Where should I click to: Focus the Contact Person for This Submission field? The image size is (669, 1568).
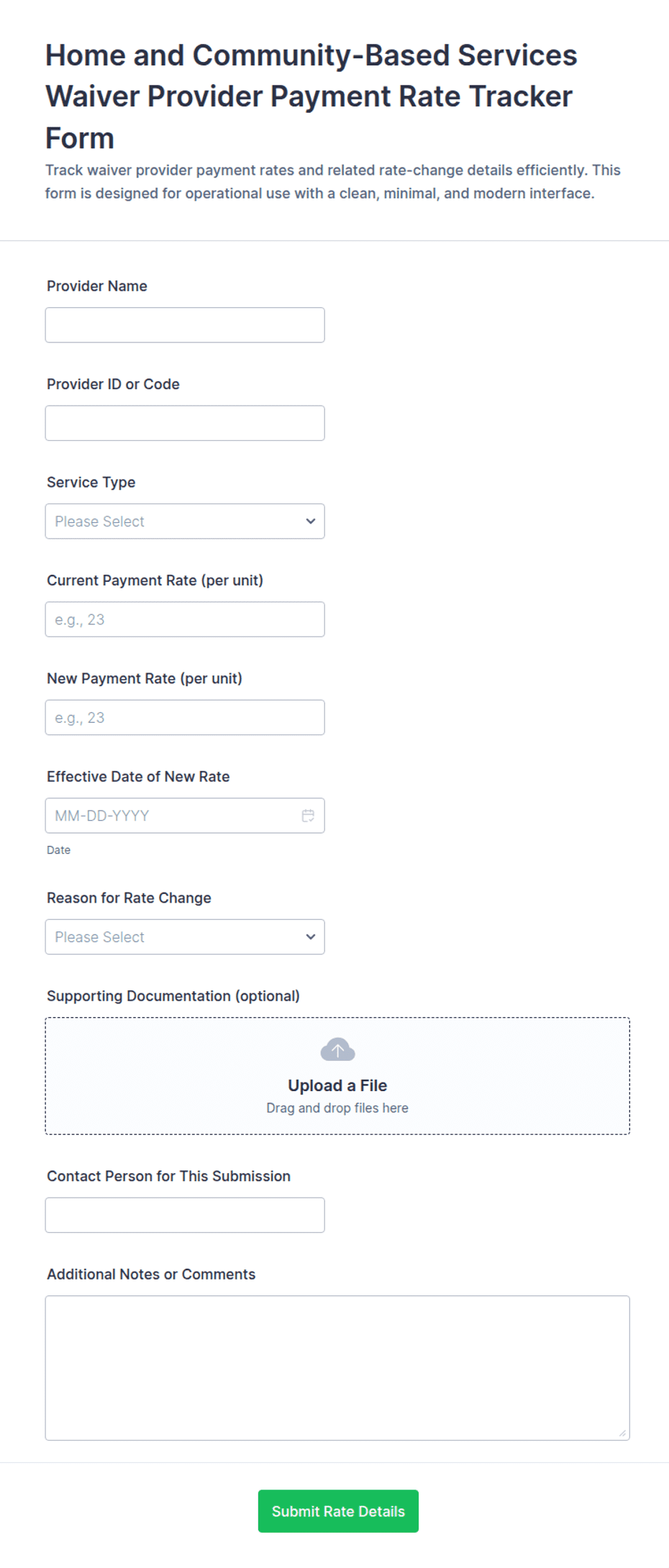(x=185, y=1215)
